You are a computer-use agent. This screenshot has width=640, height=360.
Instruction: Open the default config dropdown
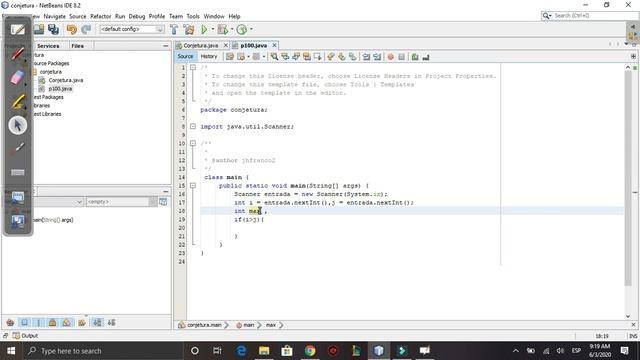pos(132,29)
